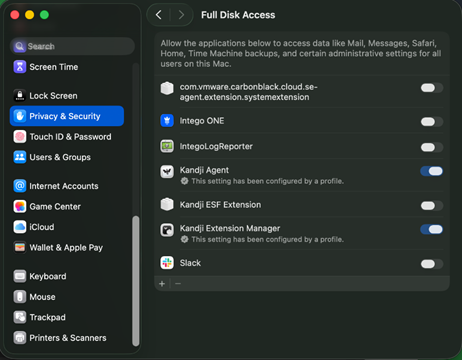Select the com.vmware.carbonblack extension name
462x360 pixels.
pos(248,92)
